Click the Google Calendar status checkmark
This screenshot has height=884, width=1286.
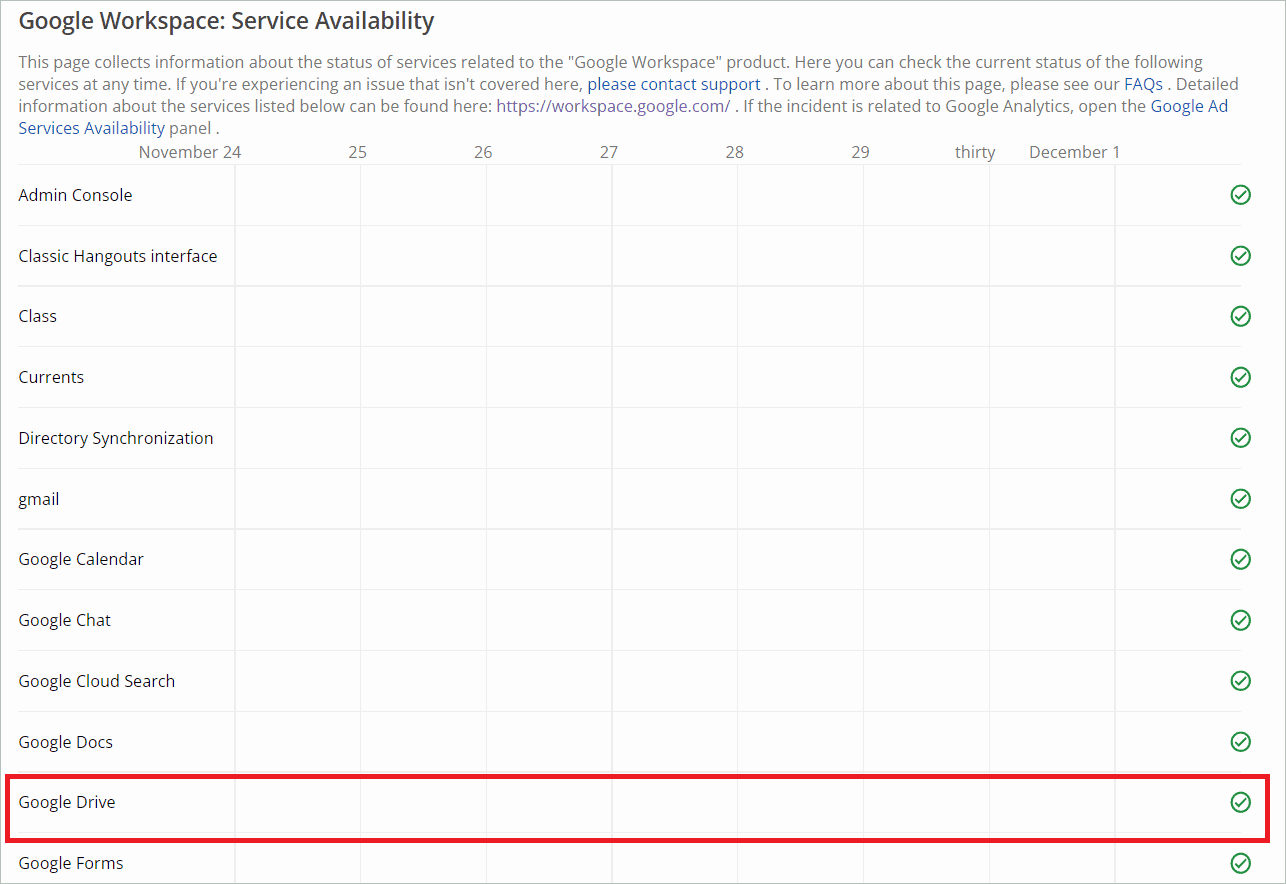(x=1240, y=559)
